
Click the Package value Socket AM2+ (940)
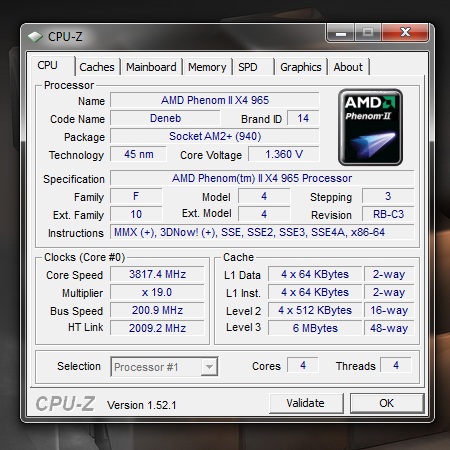[215, 136]
